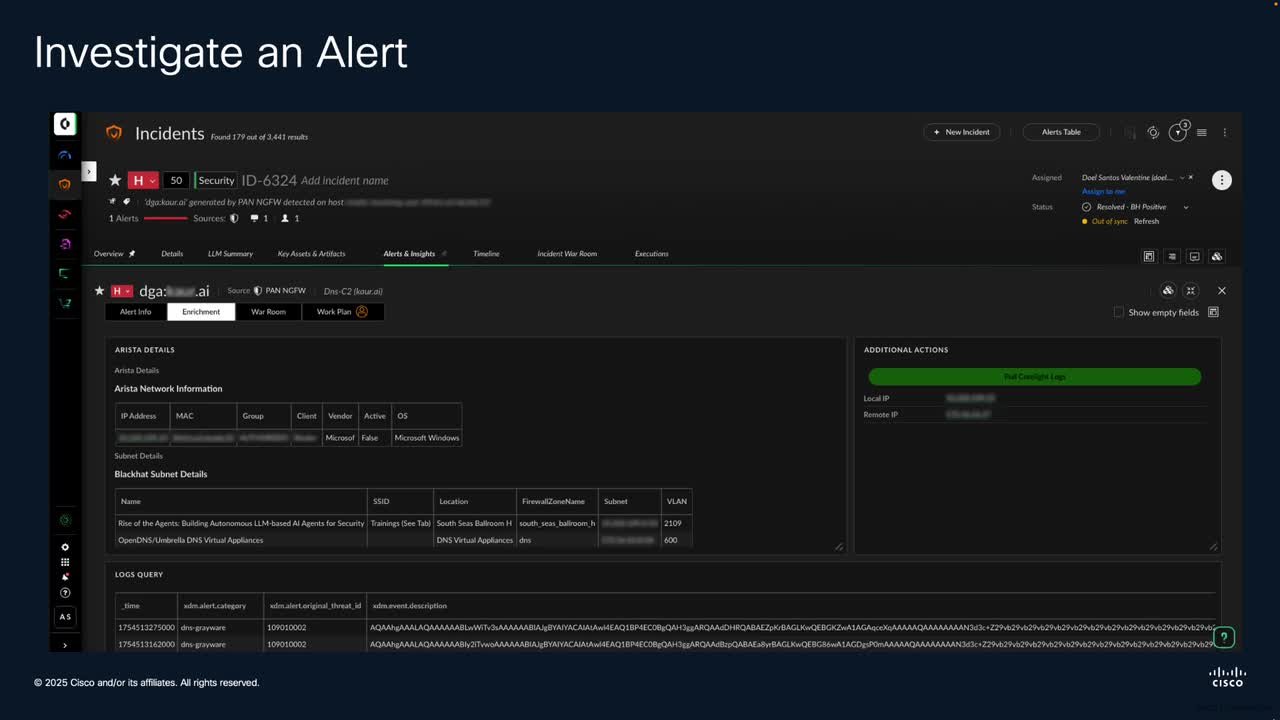Screen dimensions: 1280x720
Task: Open the incident filter funnel icon
Action: (x=1178, y=132)
